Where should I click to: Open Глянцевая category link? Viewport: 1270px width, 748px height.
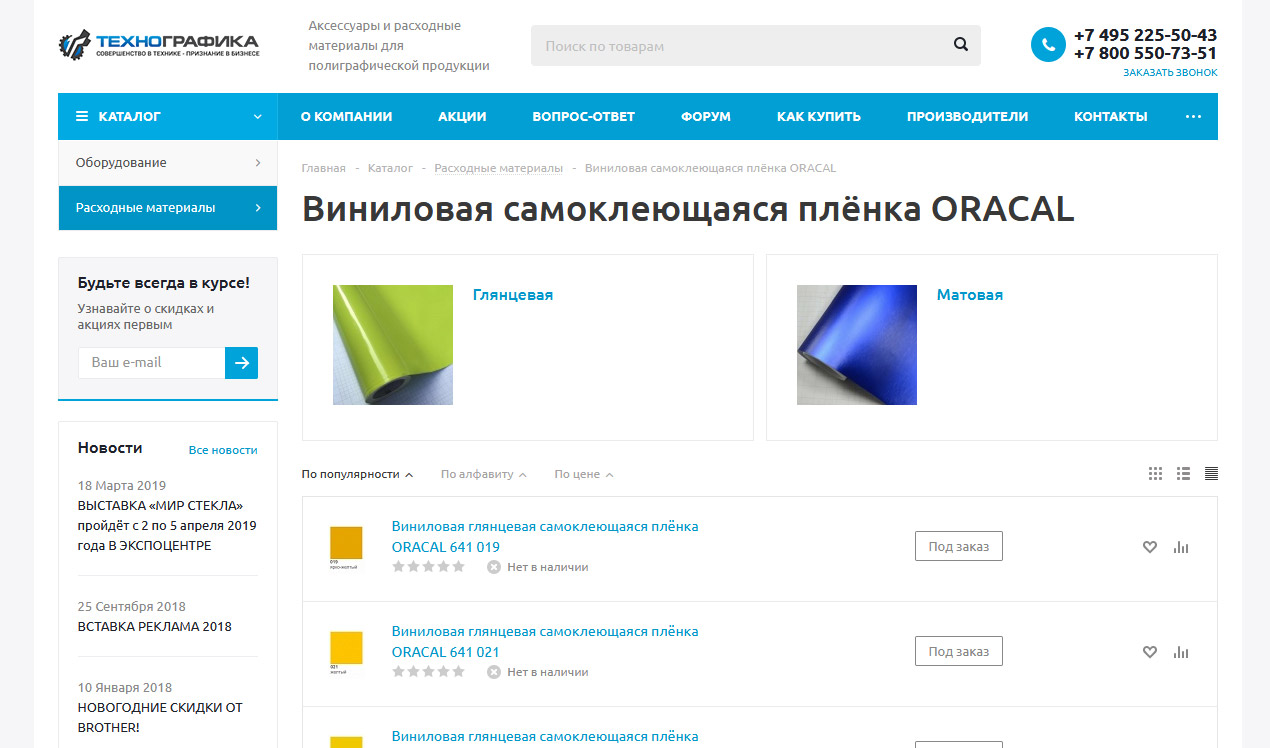click(513, 295)
